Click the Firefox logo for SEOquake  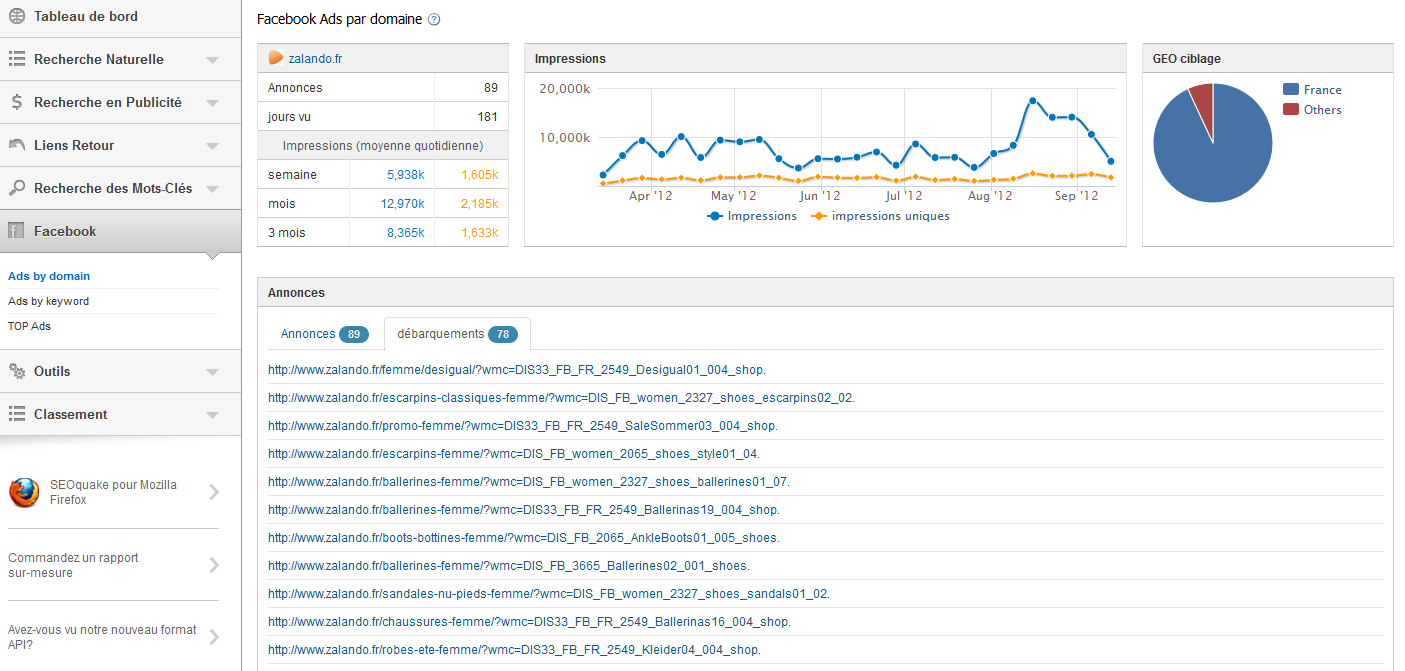pos(24,492)
